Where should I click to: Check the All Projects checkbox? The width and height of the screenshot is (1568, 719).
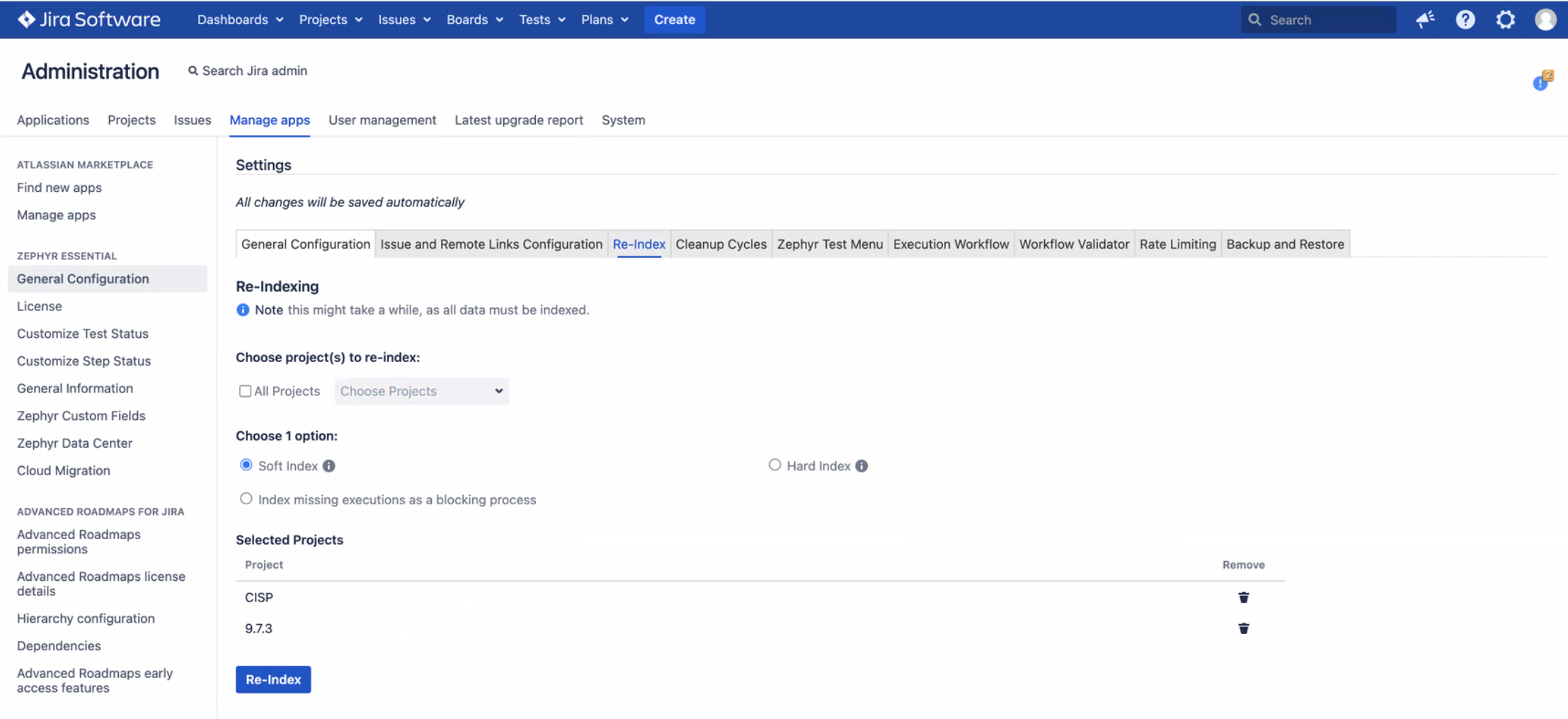(x=245, y=391)
